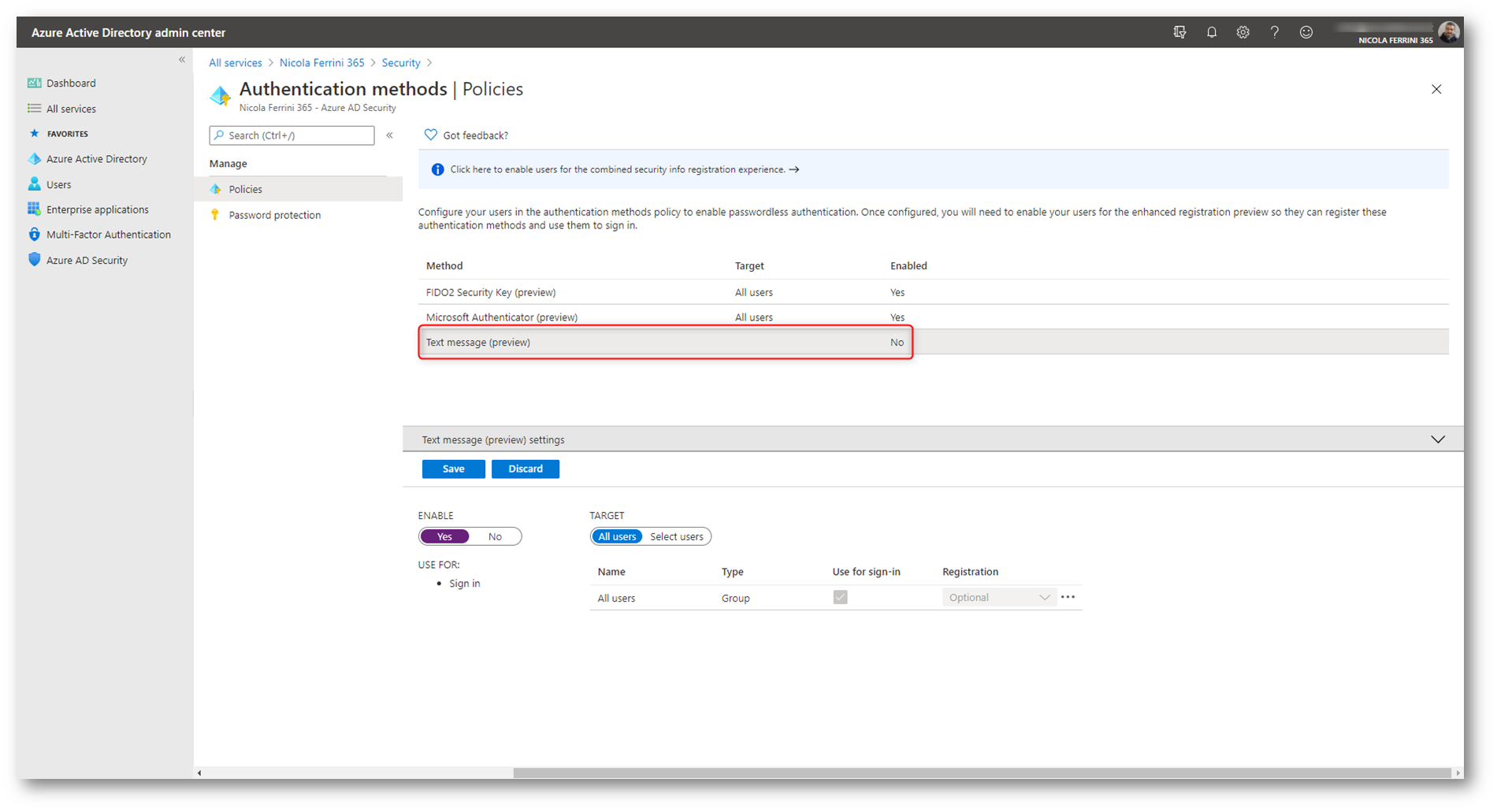Open the settings gear in header
Image resolution: width=1497 pixels, height=812 pixels.
[x=1243, y=32]
